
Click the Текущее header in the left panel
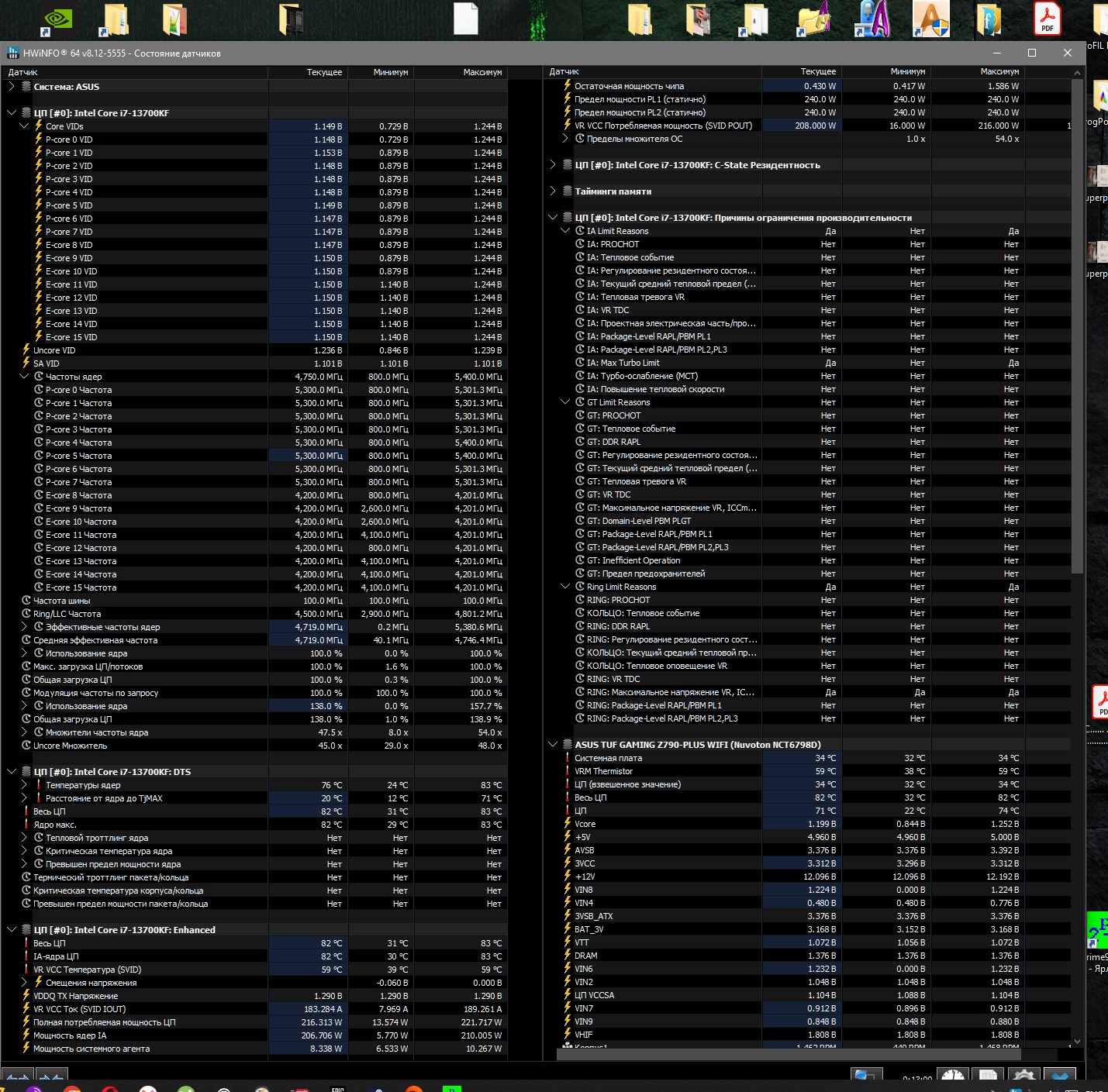308,72
